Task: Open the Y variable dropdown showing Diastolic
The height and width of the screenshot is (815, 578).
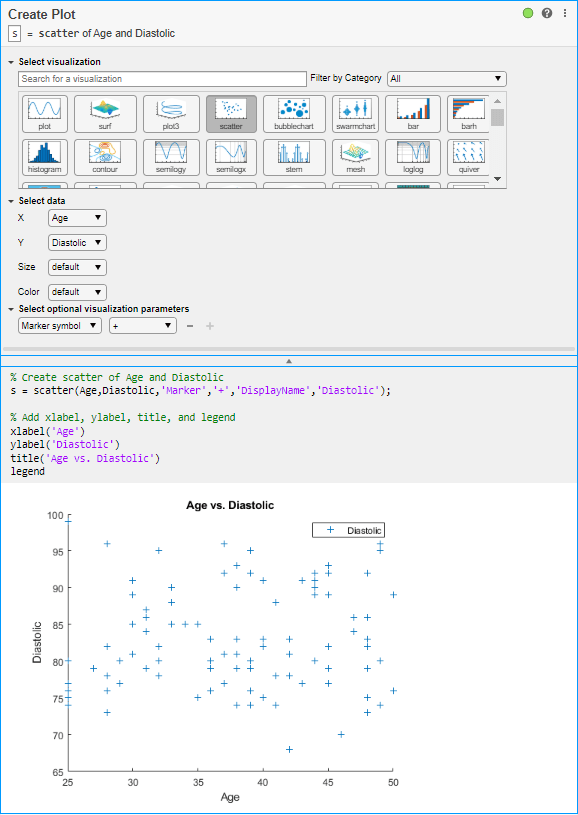Action: click(77, 243)
